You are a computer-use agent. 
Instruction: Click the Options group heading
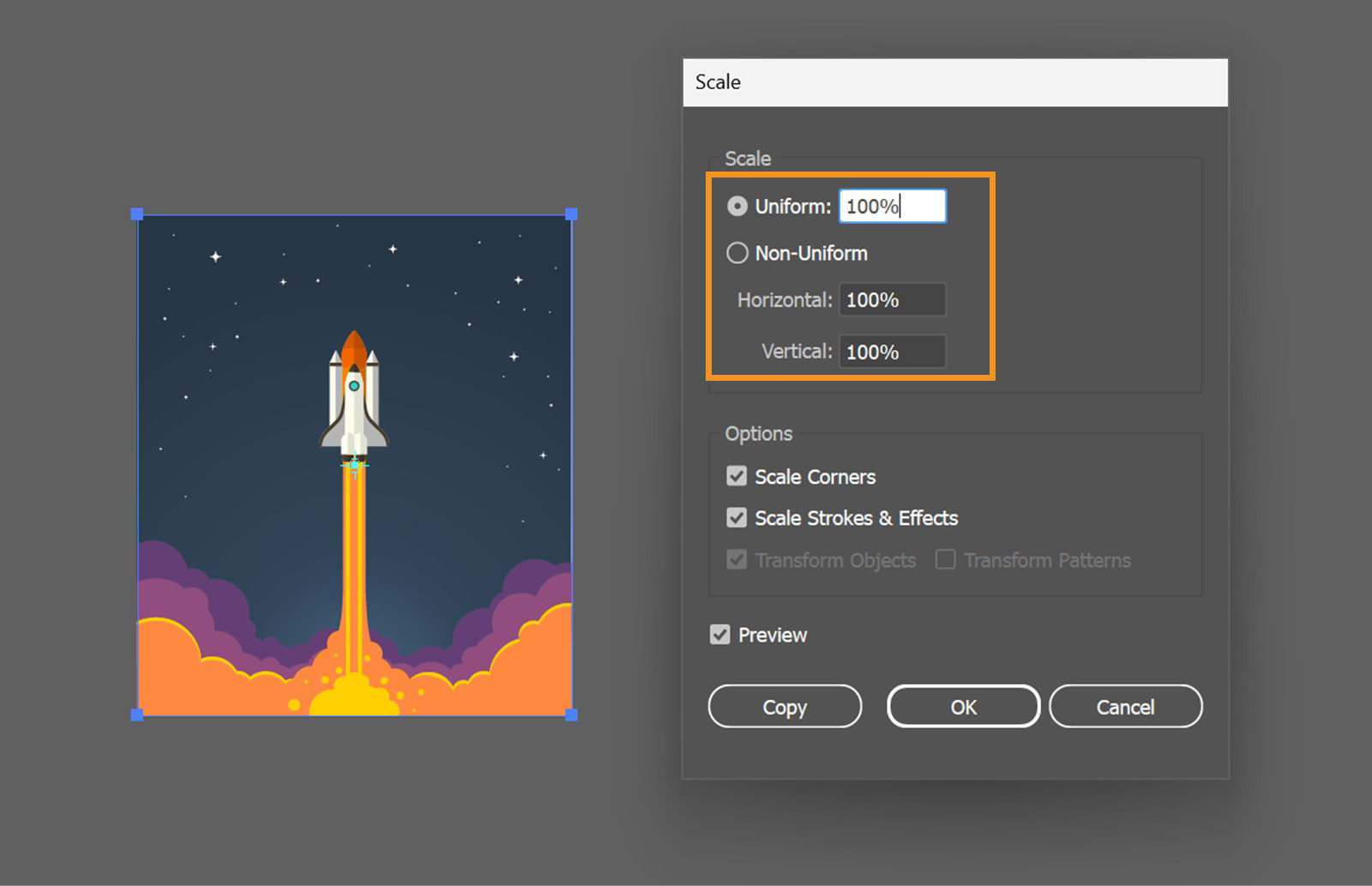click(757, 434)
